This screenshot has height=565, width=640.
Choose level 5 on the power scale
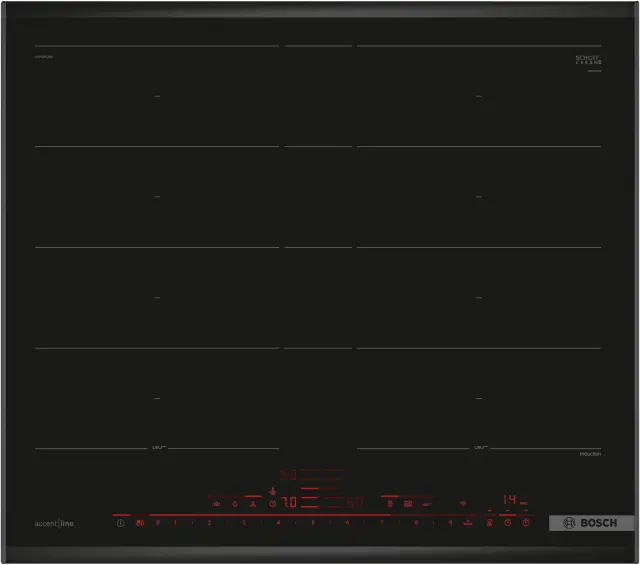tap(312, 522)
